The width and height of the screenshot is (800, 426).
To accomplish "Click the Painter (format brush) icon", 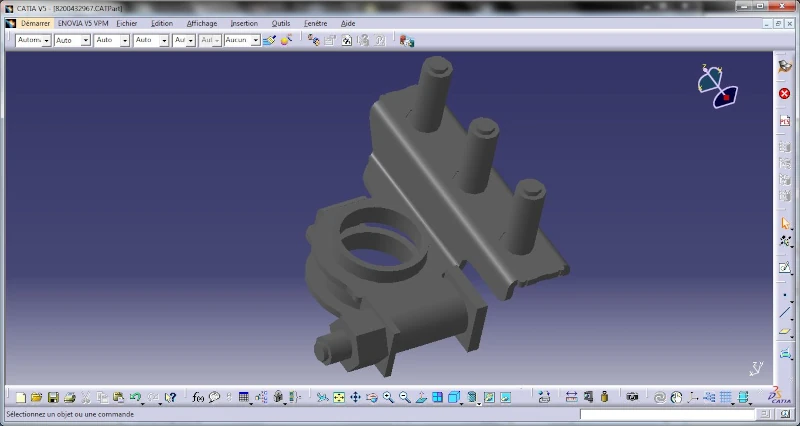I will 270,40.
